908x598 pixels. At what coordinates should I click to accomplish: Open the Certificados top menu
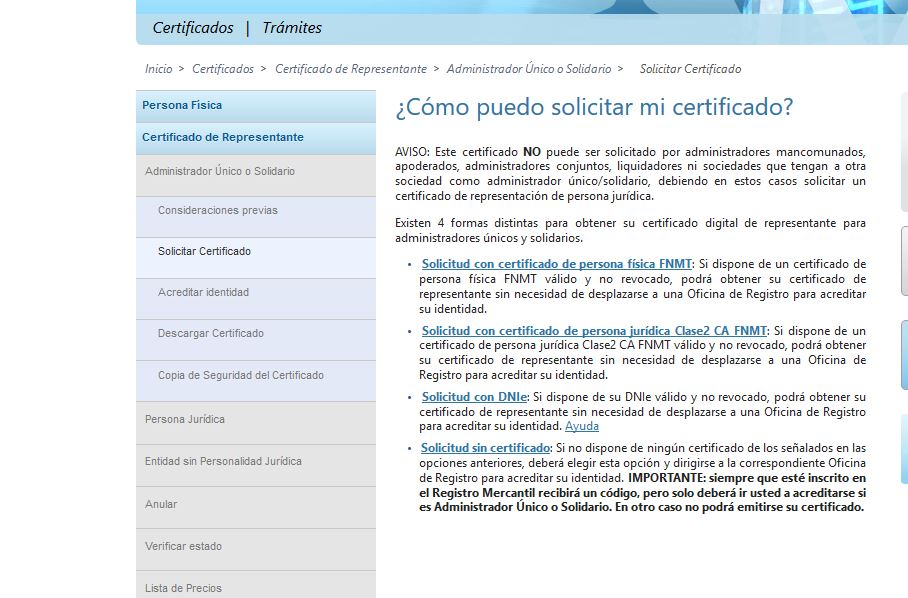pyautogui.click(x=193, y=28)
